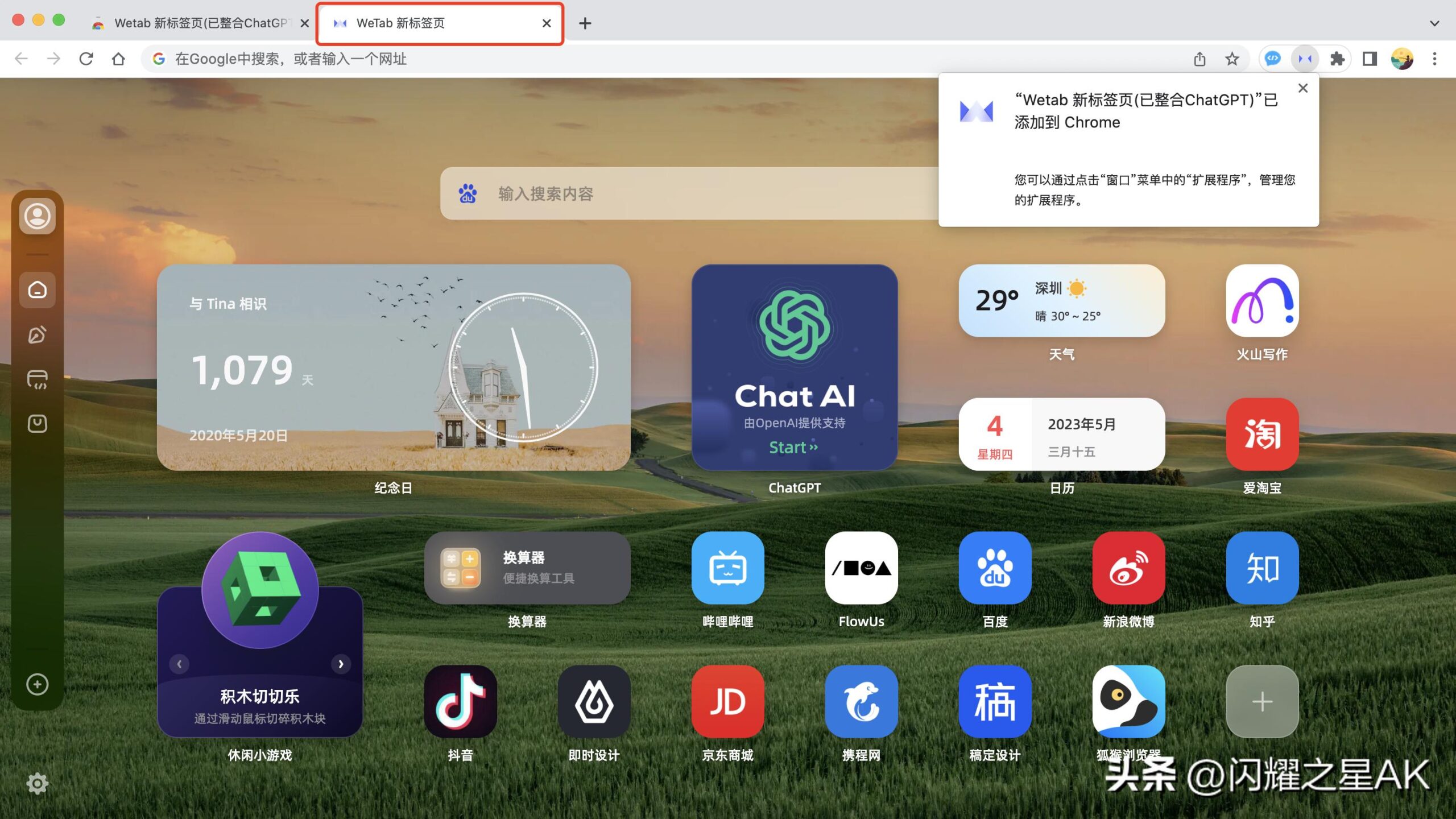Open the Huoshan writing icon
The height and width of the screenshot is (819, 1456).
[1262, 300]
